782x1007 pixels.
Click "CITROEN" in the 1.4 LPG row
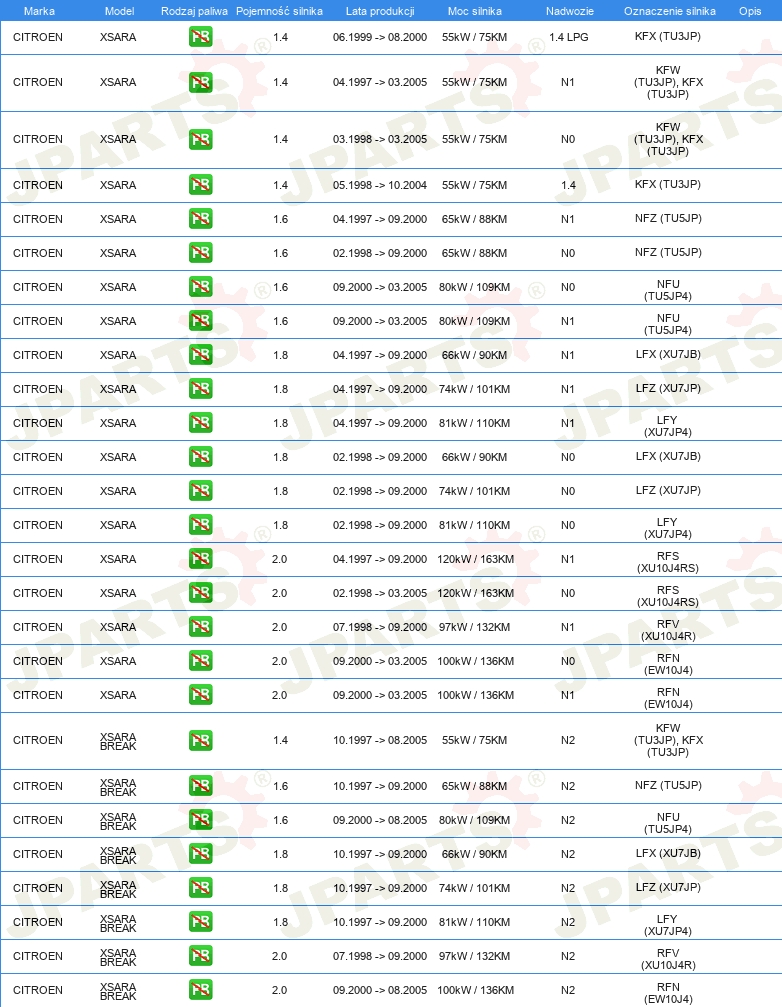pos(38,37)
